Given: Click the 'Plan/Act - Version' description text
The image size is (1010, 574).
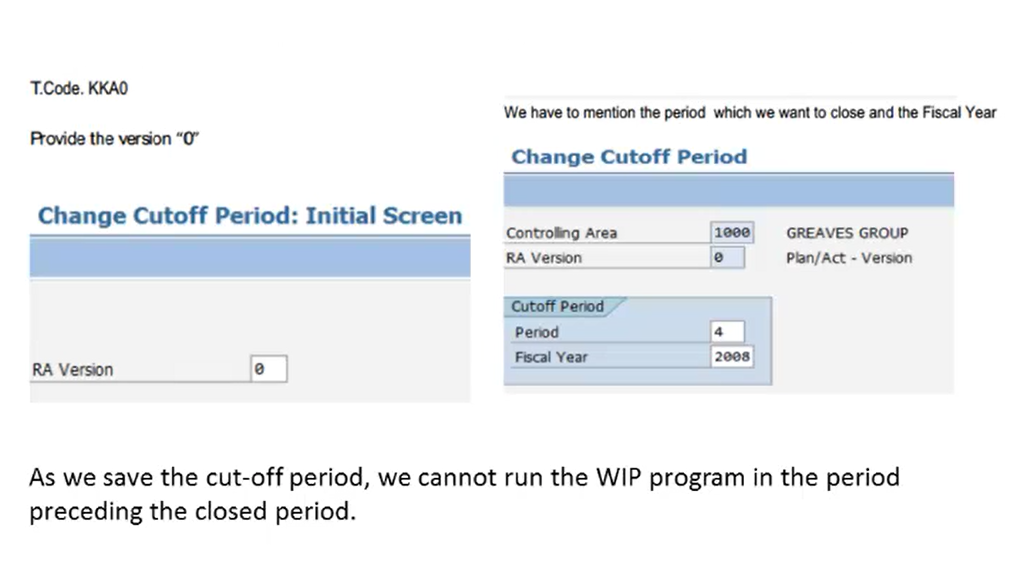Looking at the screenshot, I should click(849, 258).
